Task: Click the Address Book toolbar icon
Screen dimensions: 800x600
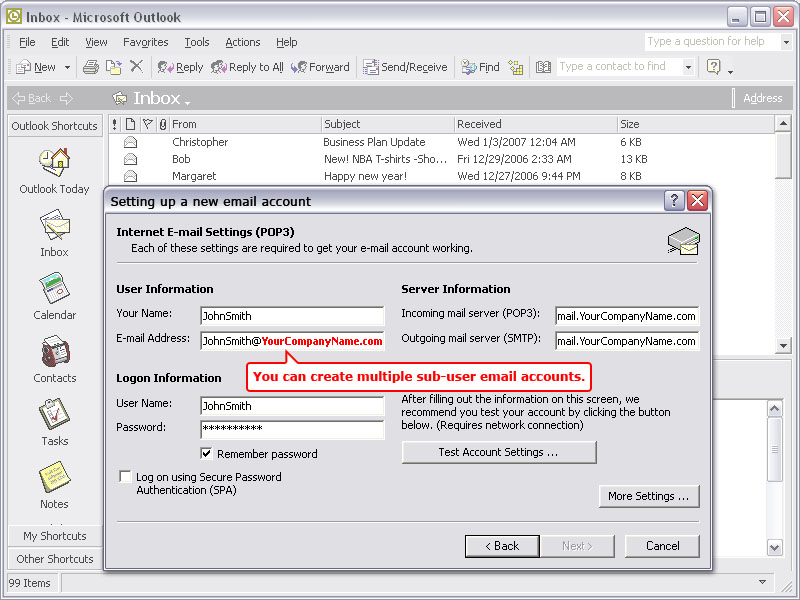Action: click(x=543, y=67)
